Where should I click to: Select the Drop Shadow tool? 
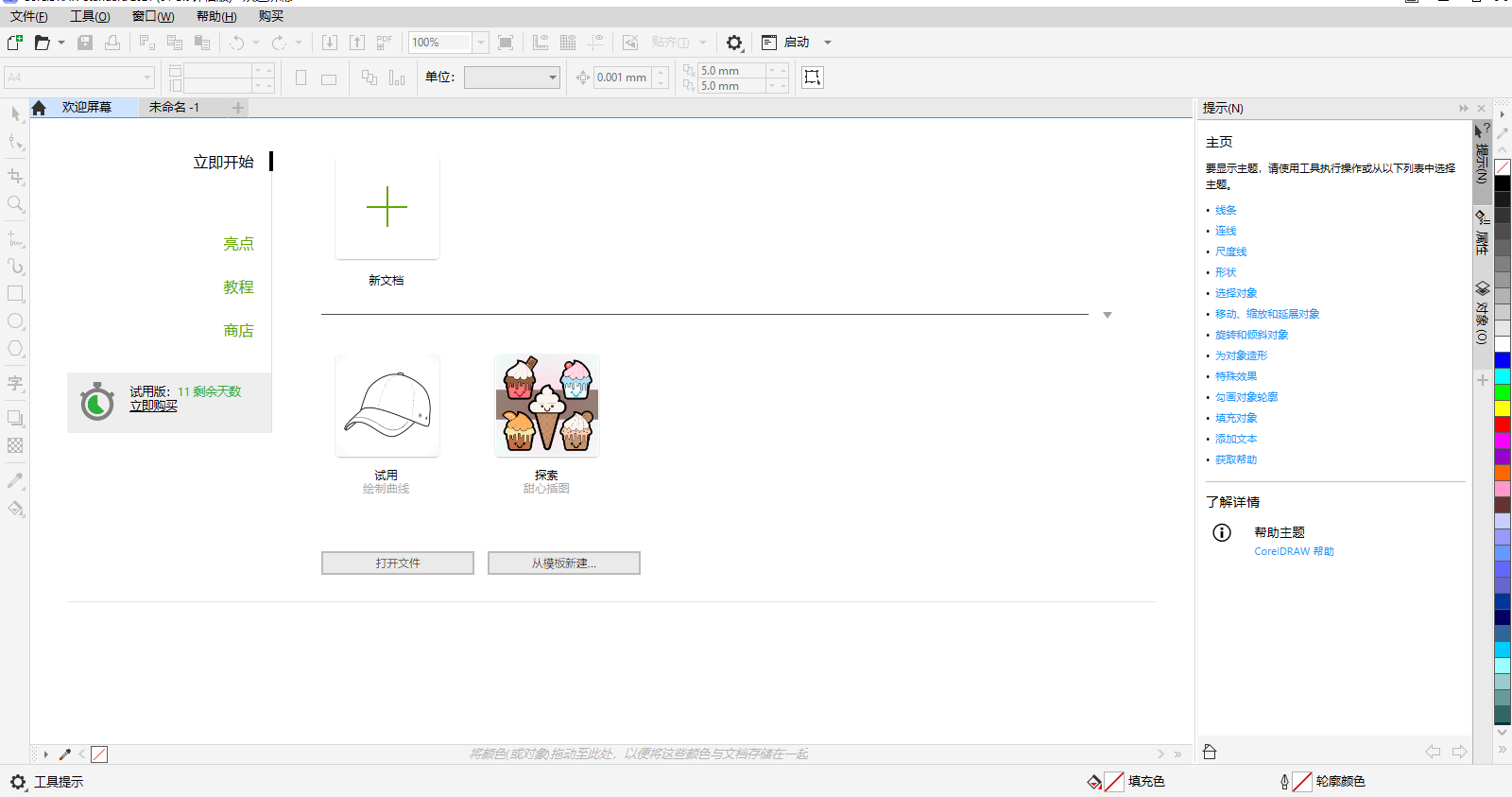coord(16,418)
